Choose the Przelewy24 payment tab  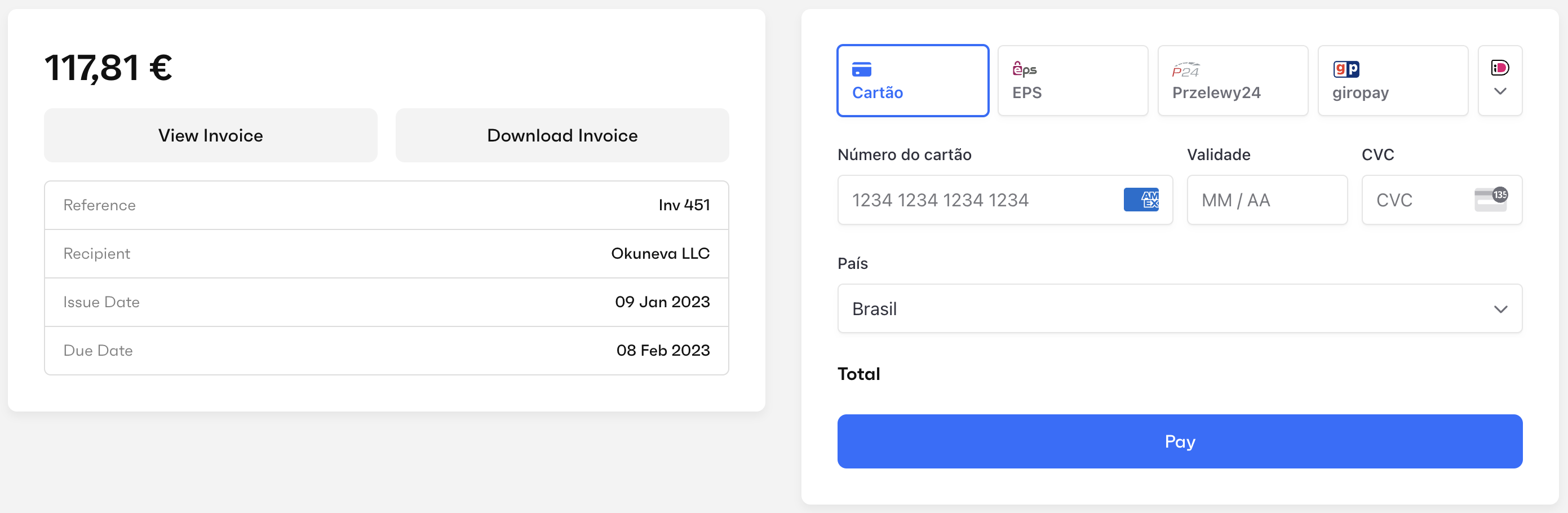[1233, 80]
